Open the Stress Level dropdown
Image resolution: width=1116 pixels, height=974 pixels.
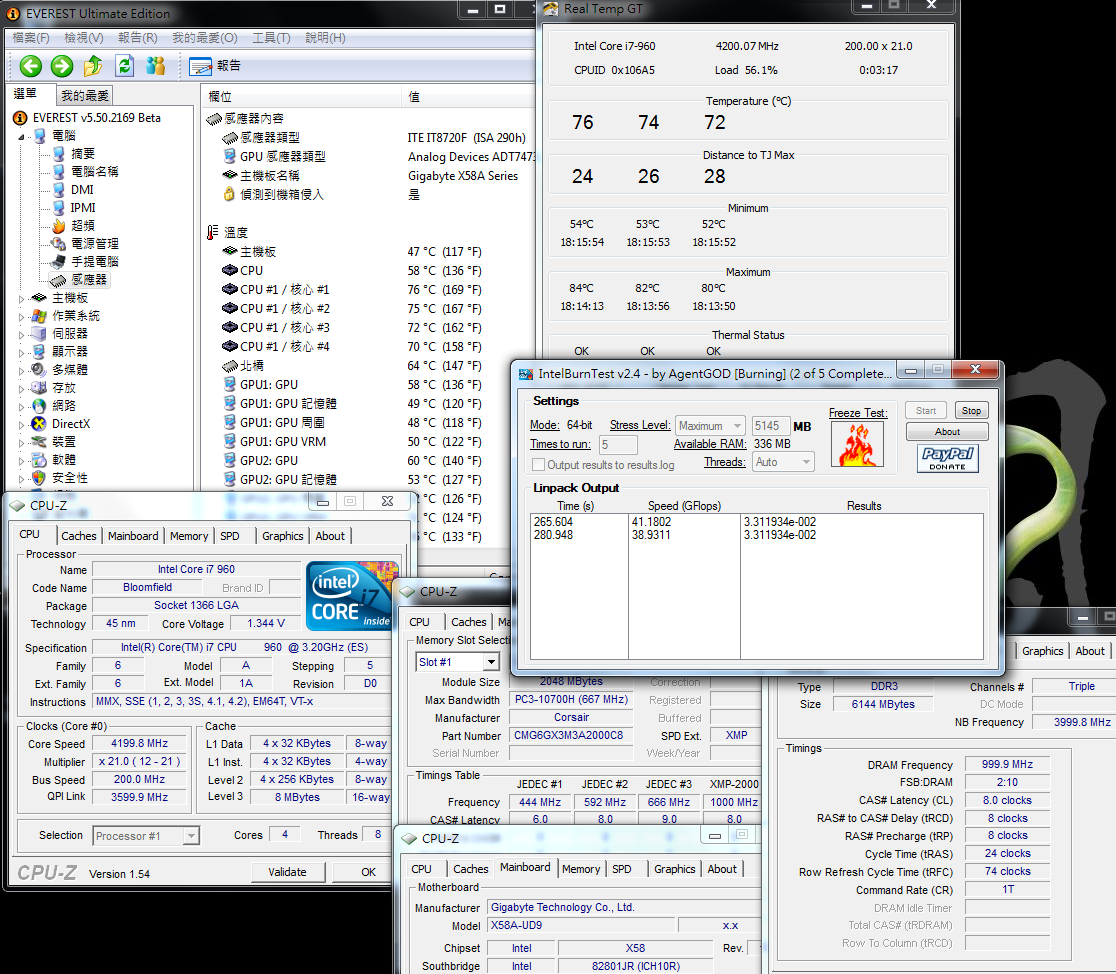tap(710, 426)
